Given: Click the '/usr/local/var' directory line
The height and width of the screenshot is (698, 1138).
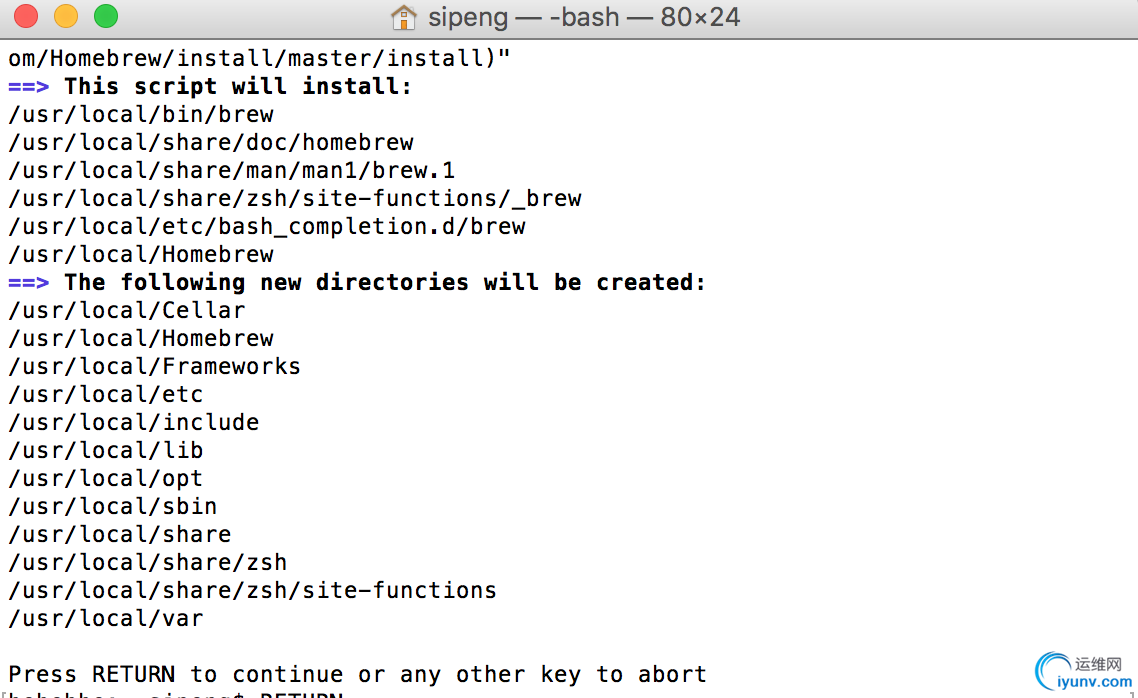Looking at the screenshot, I should point(106,619).
